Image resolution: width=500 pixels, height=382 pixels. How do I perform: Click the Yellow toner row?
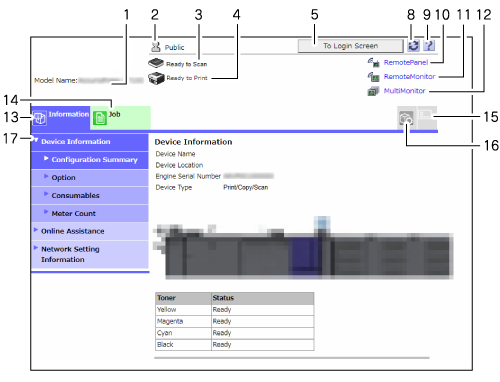(235, 310)
